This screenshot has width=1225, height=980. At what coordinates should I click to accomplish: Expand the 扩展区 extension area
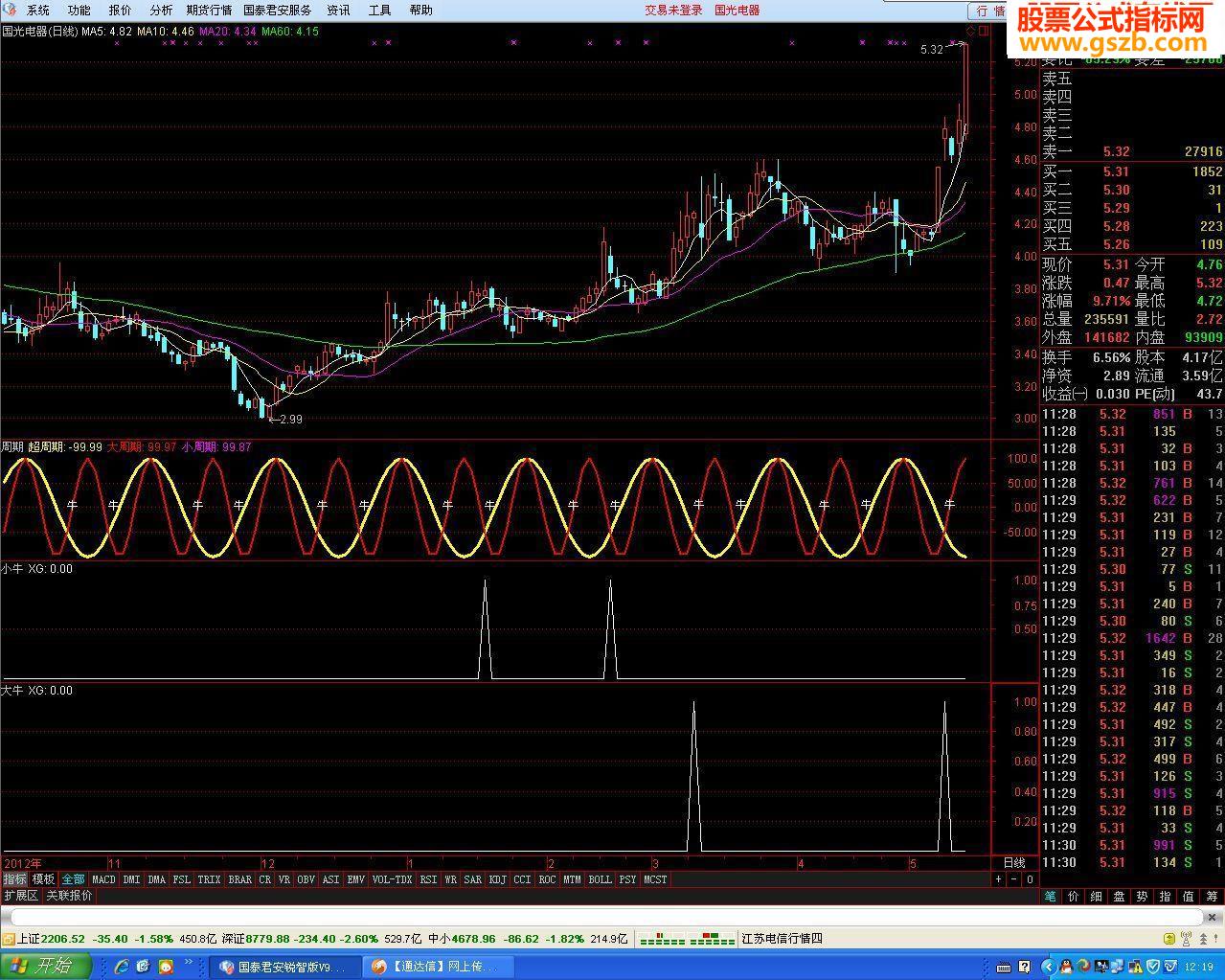coord(21,896)
